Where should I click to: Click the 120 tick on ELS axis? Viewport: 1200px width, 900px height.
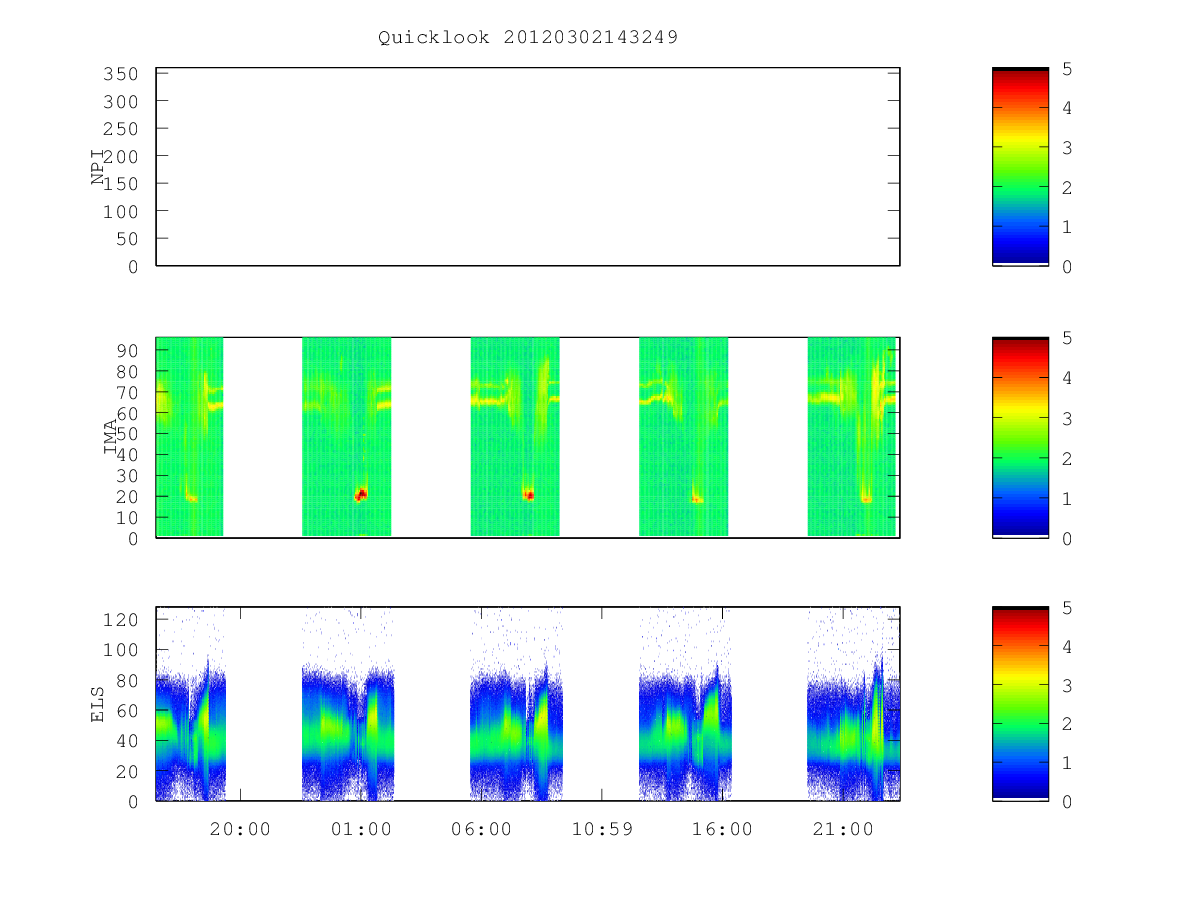(x=122, y=619)
